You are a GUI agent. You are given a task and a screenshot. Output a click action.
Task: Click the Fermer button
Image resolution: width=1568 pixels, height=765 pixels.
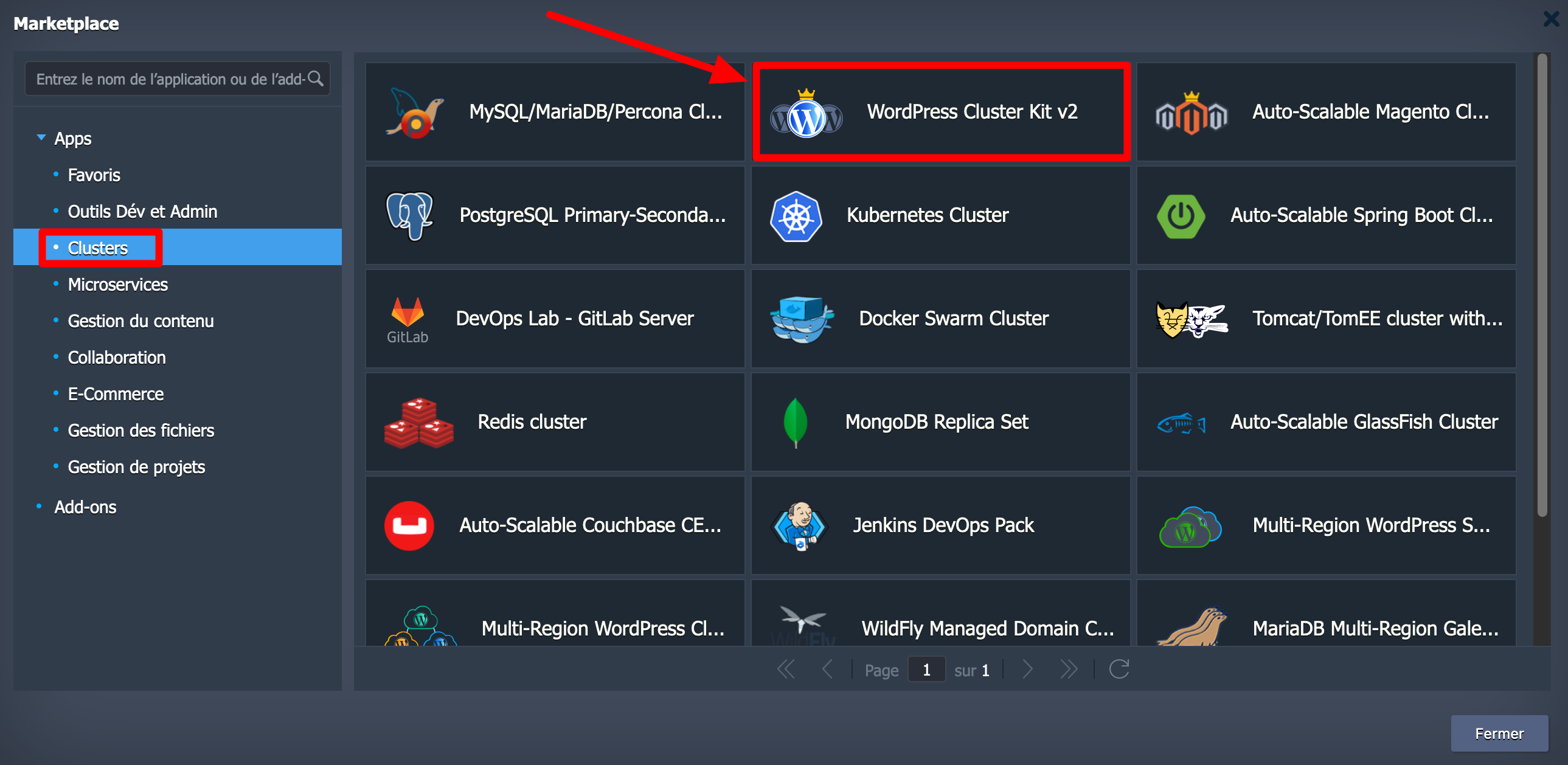(1499, 733)
